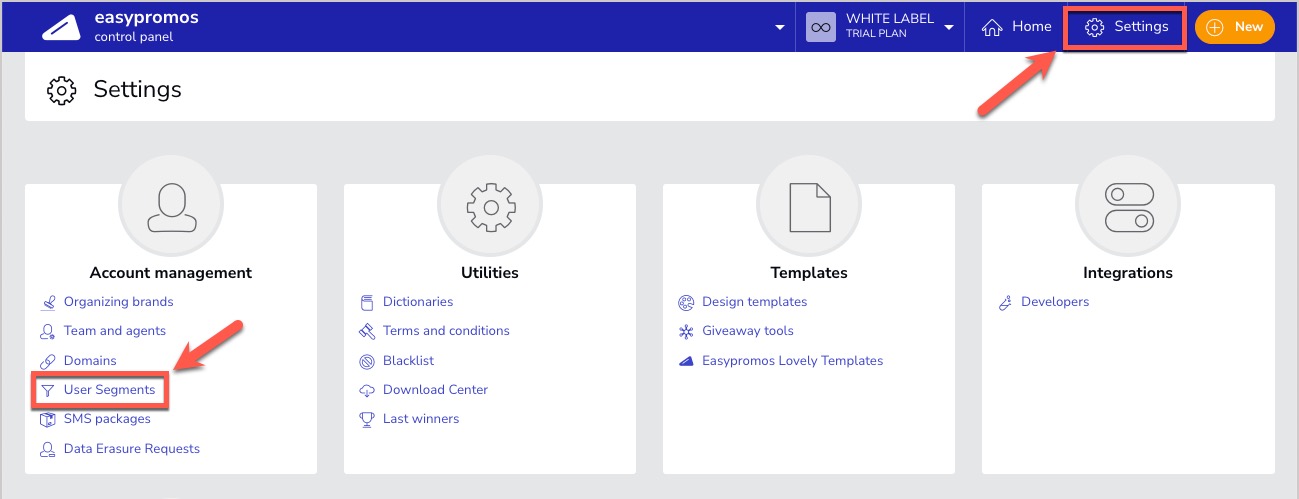Click the SMS packages box icon
This screenshot has width=1299, height=499.
coord(47,419)
